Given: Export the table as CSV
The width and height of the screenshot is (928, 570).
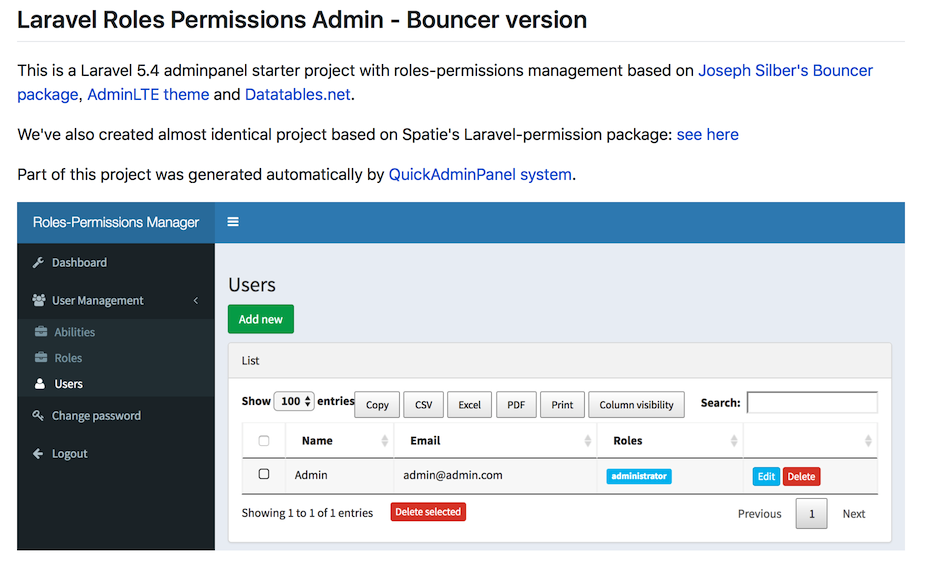Looking at the screenshot, I should [x=423, y=405].
